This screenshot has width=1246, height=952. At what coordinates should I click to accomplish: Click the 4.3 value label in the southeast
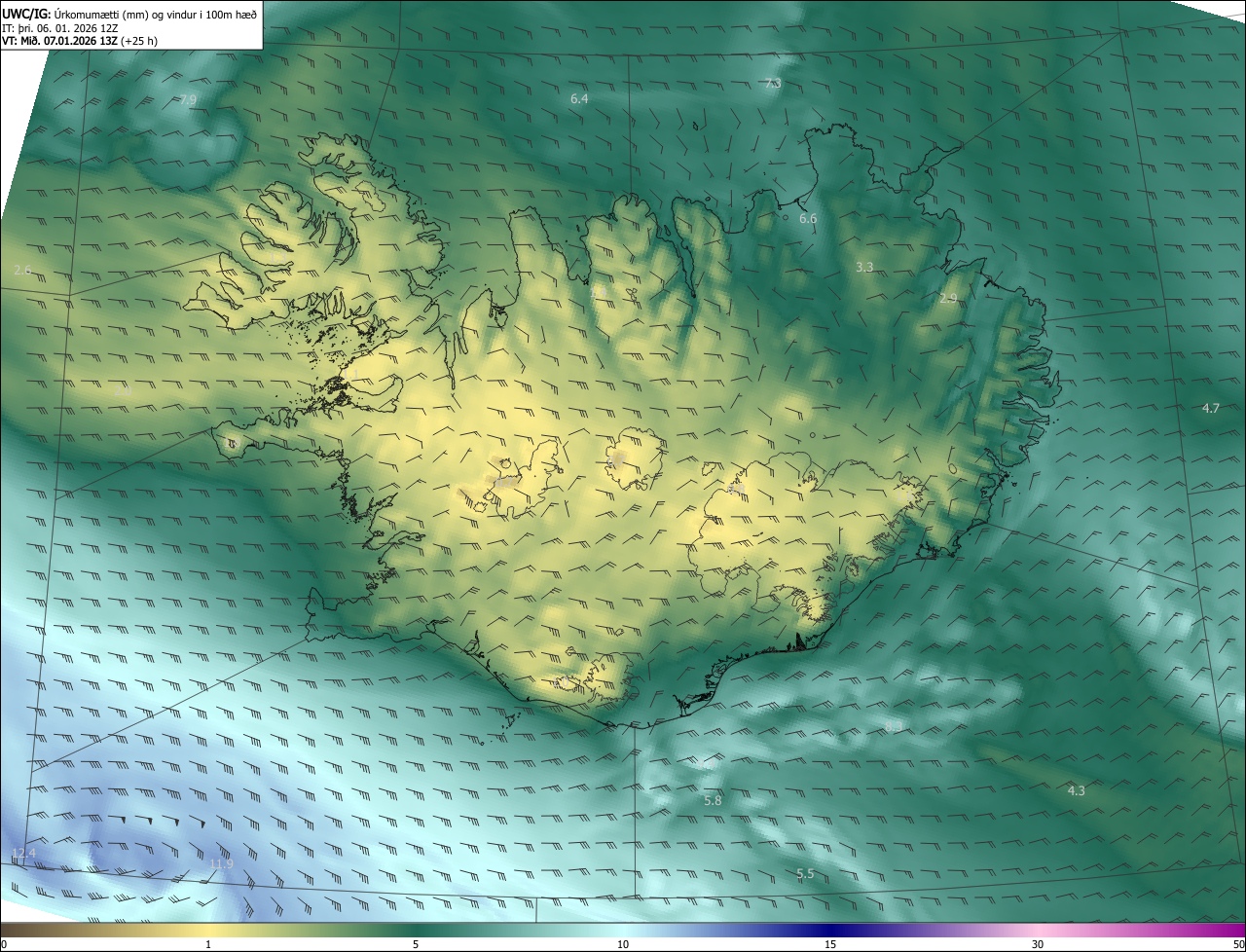pyautogui.click(x=1076, y=791)
